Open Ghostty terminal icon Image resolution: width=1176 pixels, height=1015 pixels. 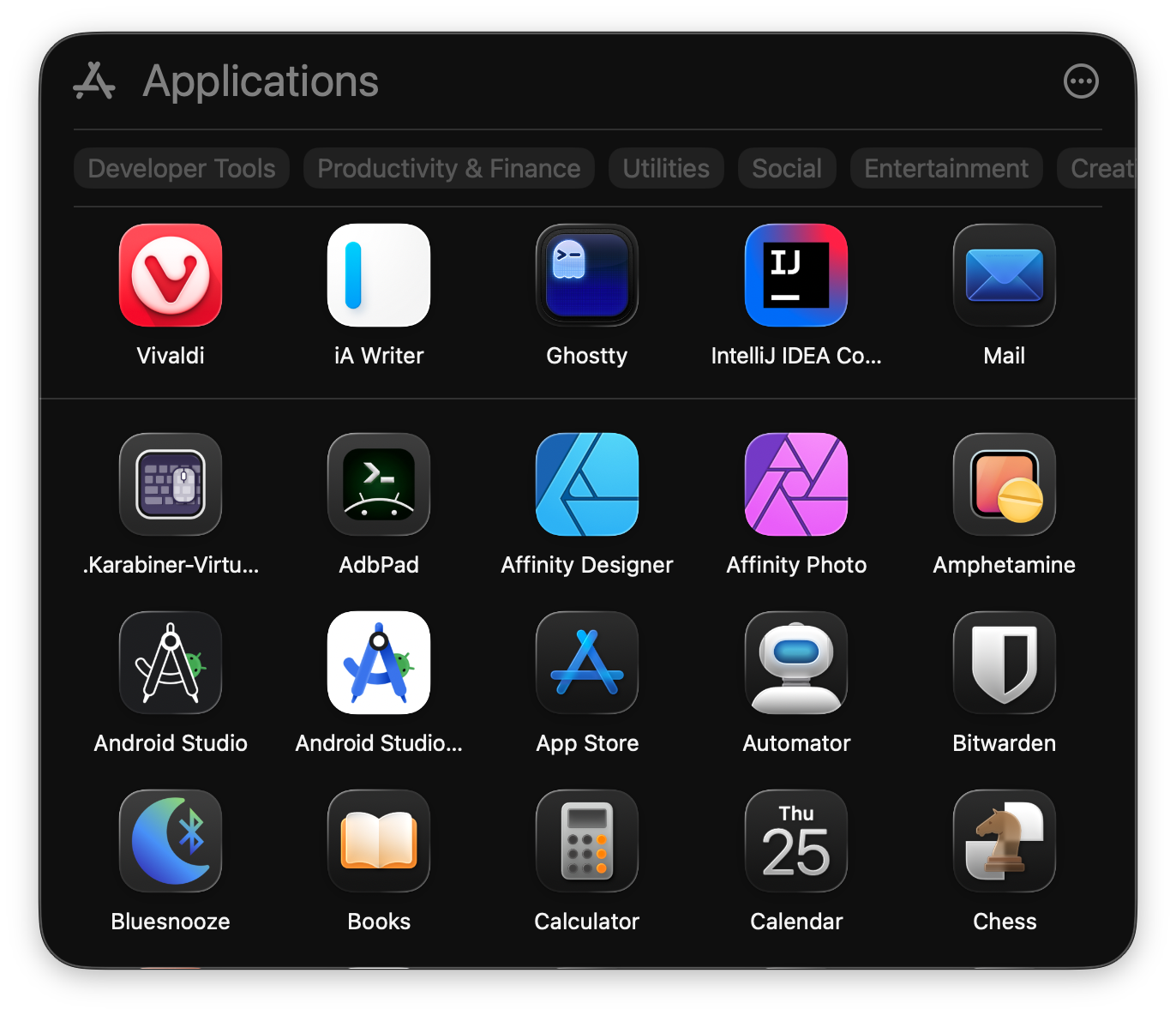point(587,275)
